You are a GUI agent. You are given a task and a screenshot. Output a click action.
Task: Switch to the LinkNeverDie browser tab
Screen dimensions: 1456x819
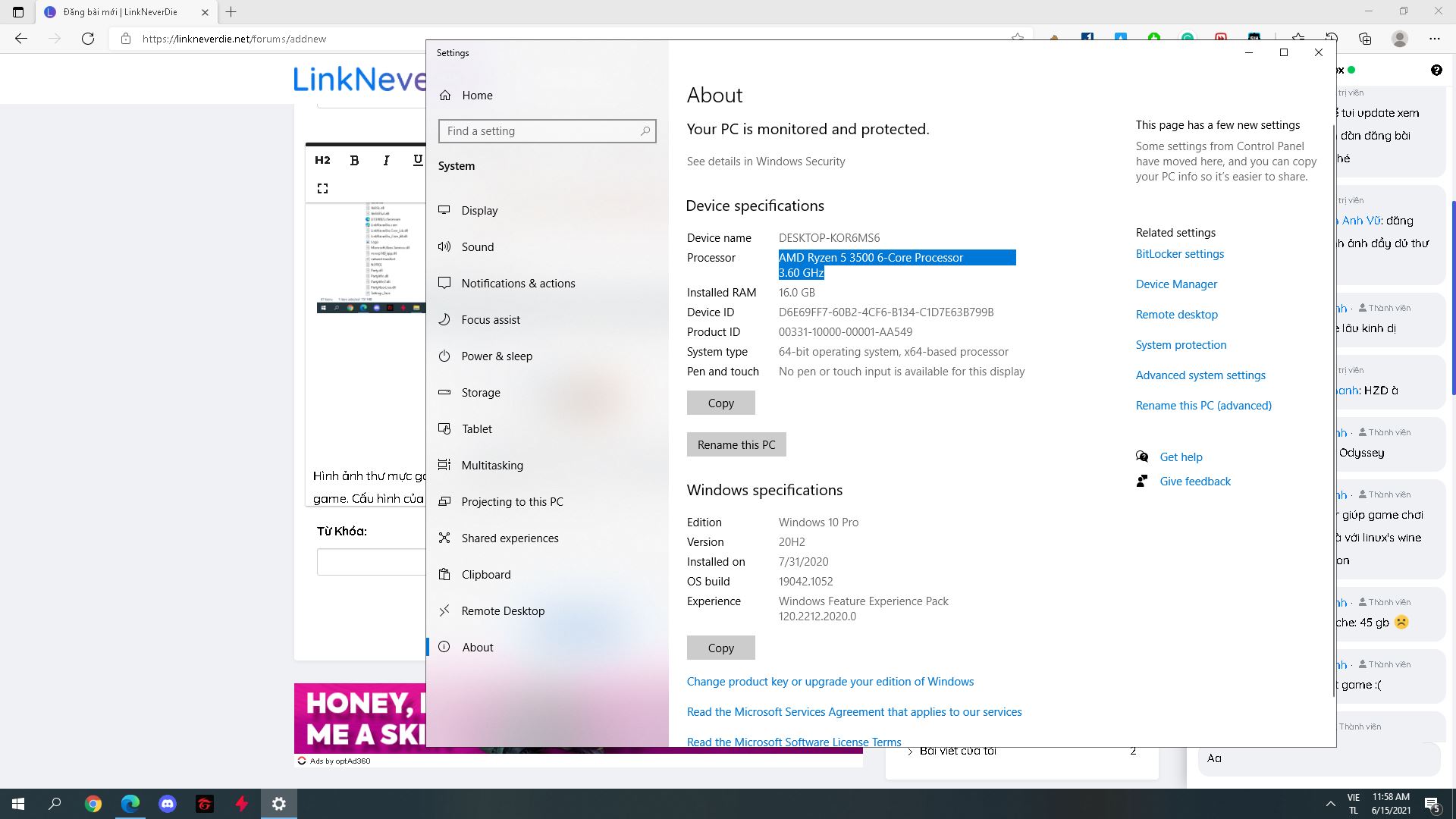click(121, 12)
